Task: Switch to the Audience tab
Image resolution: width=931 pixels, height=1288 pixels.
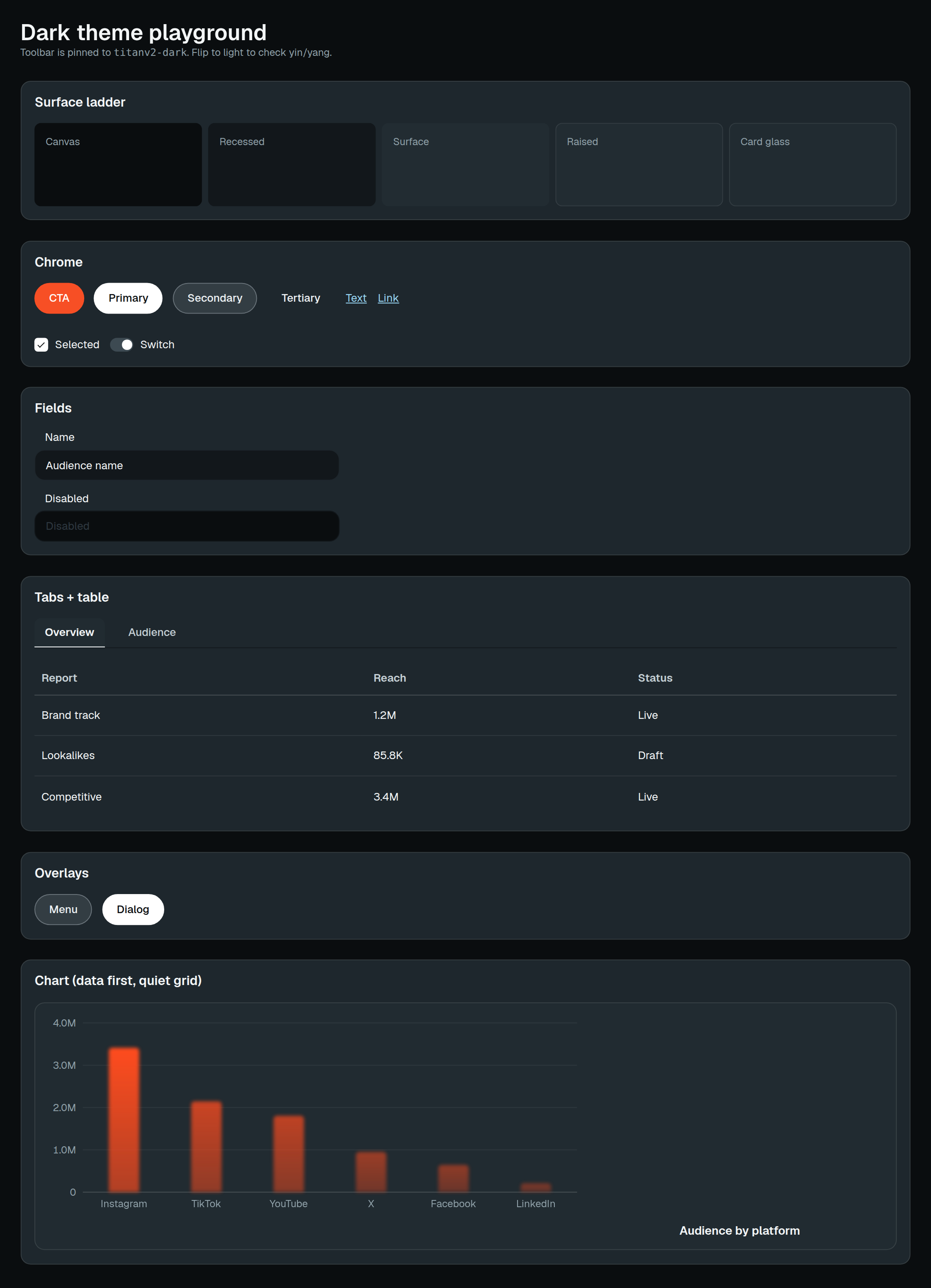Action: (x=152, y=632)
